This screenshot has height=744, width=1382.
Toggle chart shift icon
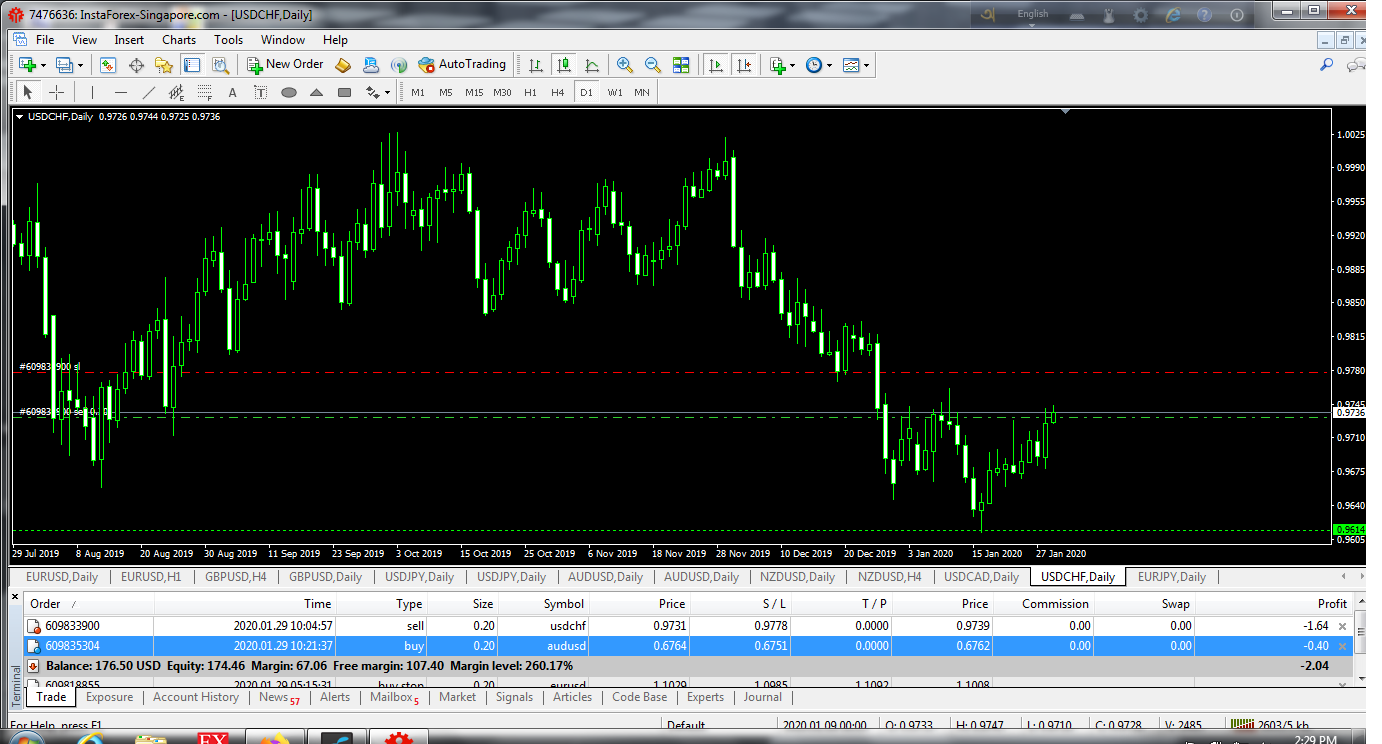coord(743,65)
